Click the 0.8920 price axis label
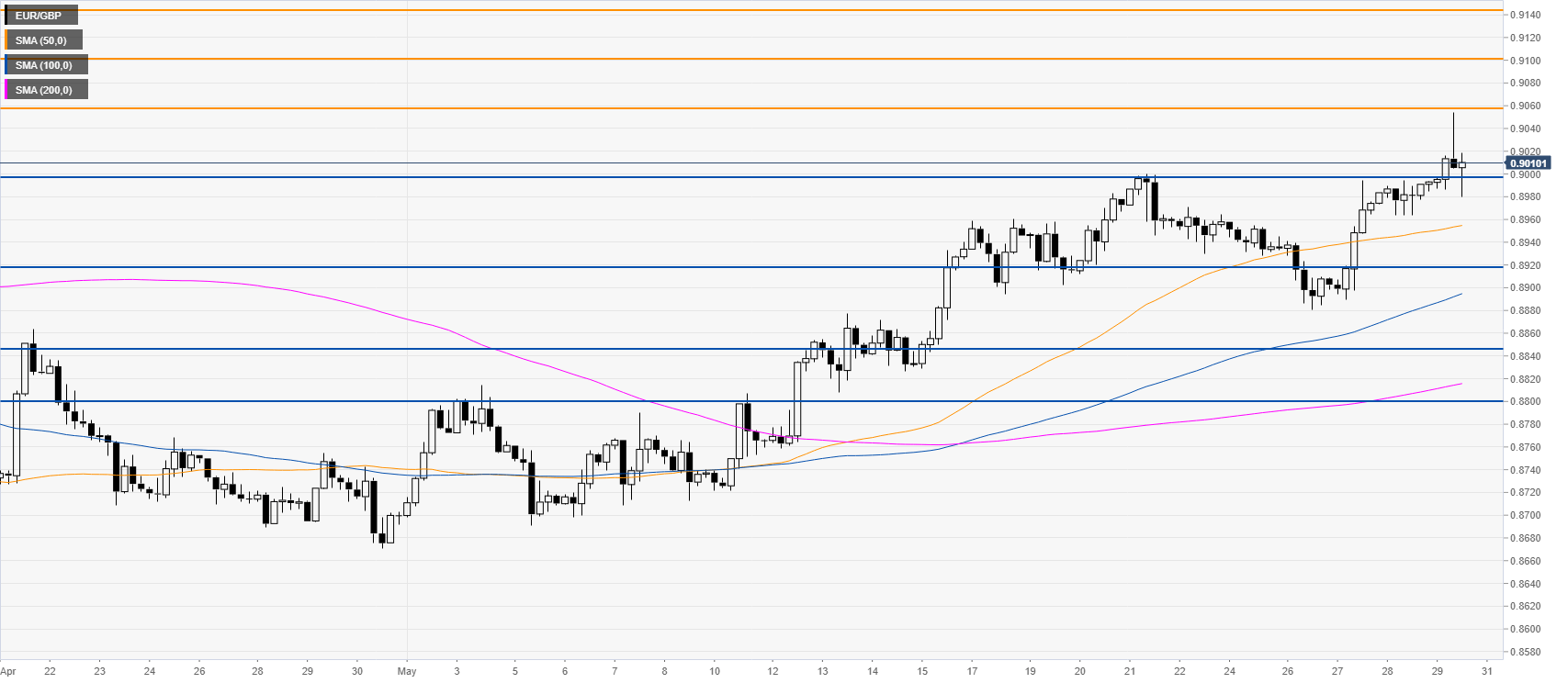This screenshot has height=683, width=1568. tap(1528, 265)
